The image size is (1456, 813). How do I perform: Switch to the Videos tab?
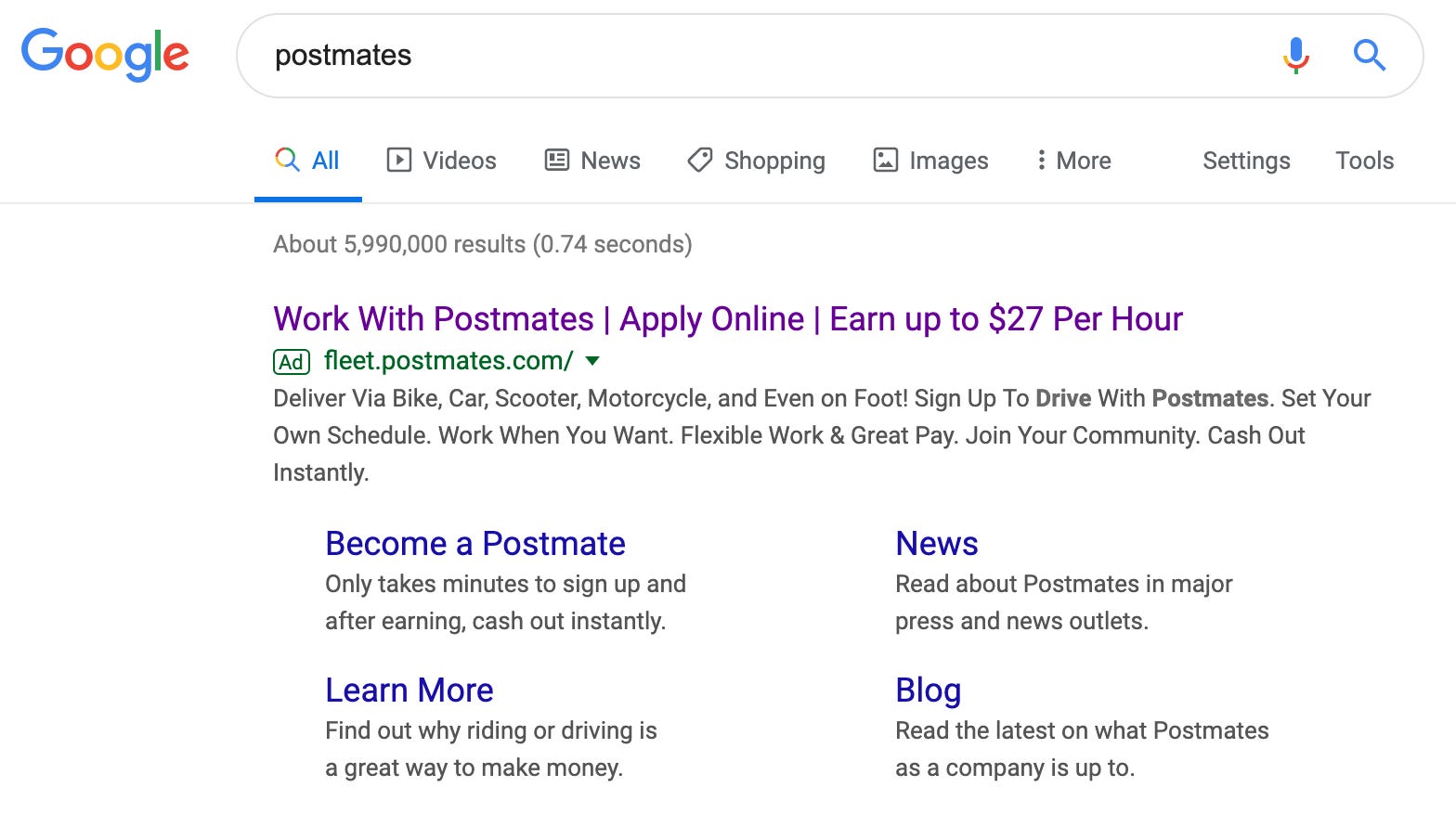(x=441, y=160)
